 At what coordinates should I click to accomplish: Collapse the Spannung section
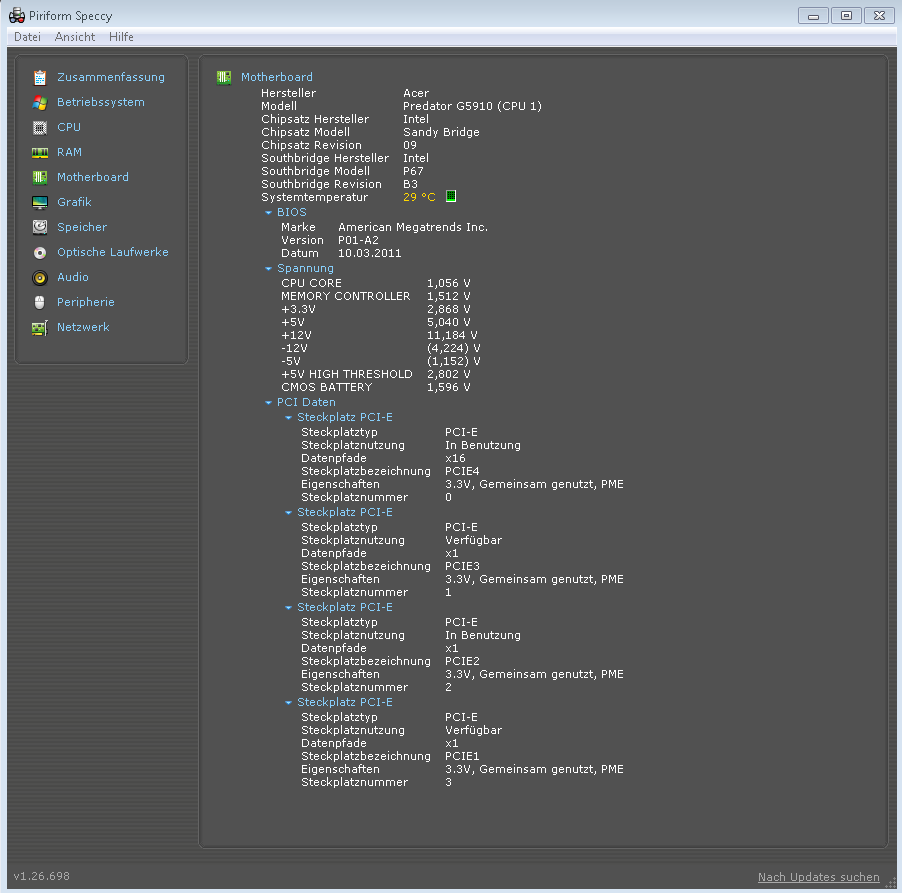pyautogui.click(x=268, y=269)
